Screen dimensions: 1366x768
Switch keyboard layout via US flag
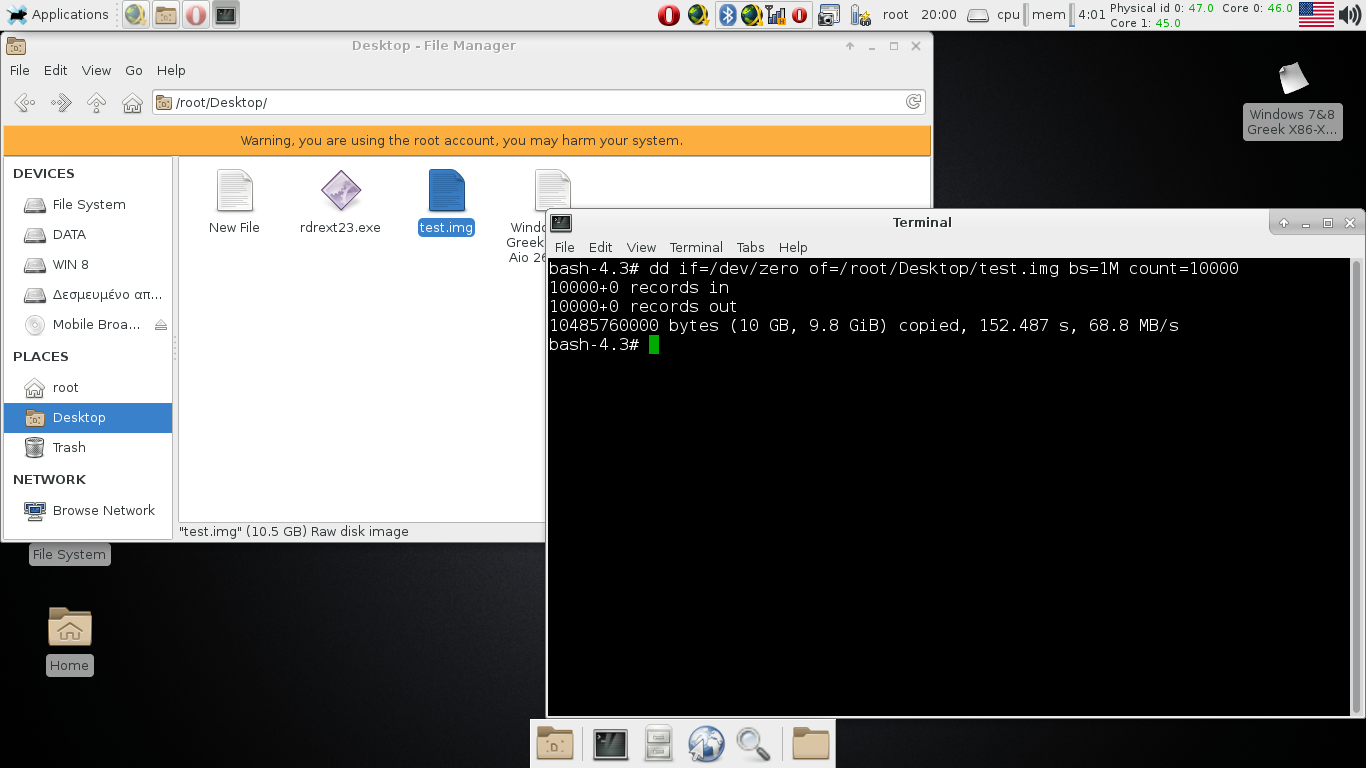(1316, 14)
